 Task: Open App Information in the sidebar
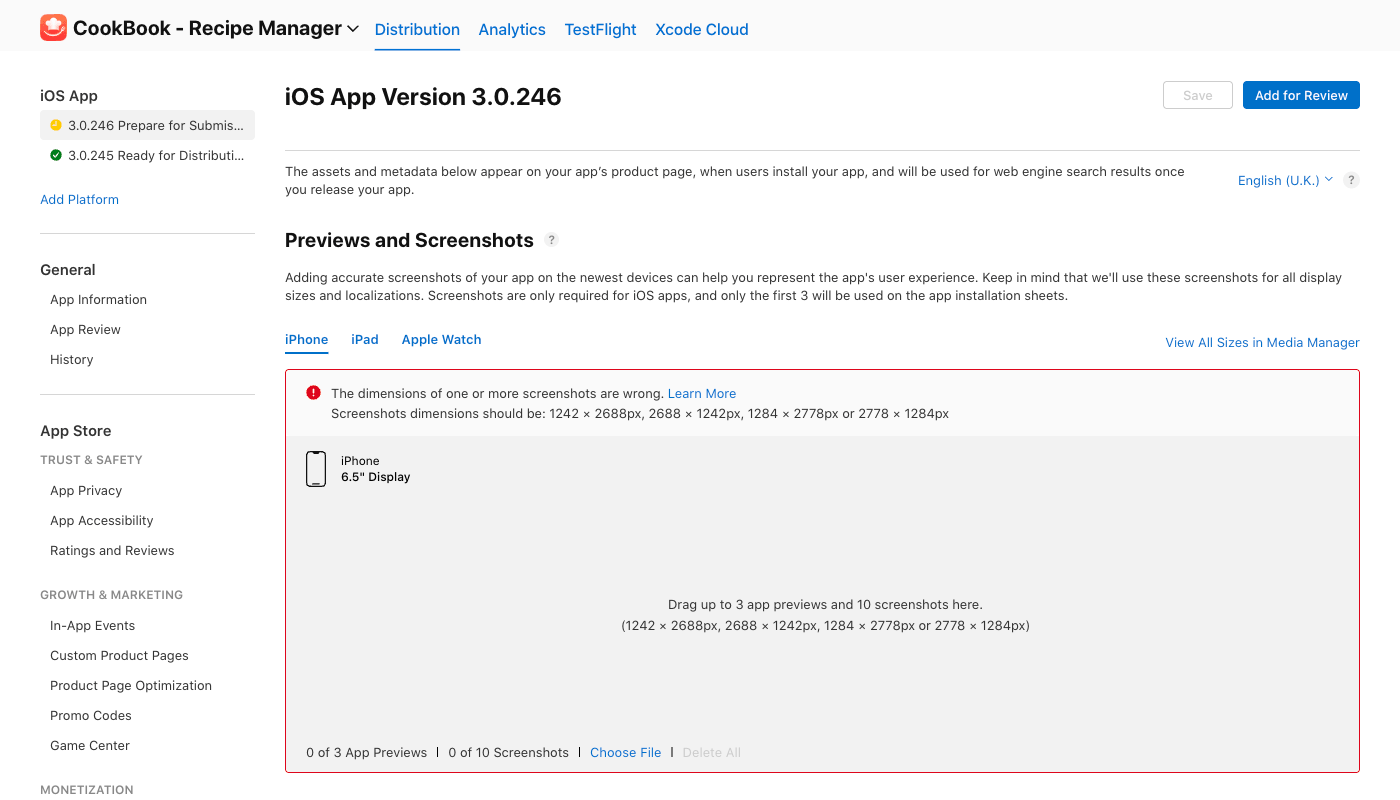(x=98, y=299)
